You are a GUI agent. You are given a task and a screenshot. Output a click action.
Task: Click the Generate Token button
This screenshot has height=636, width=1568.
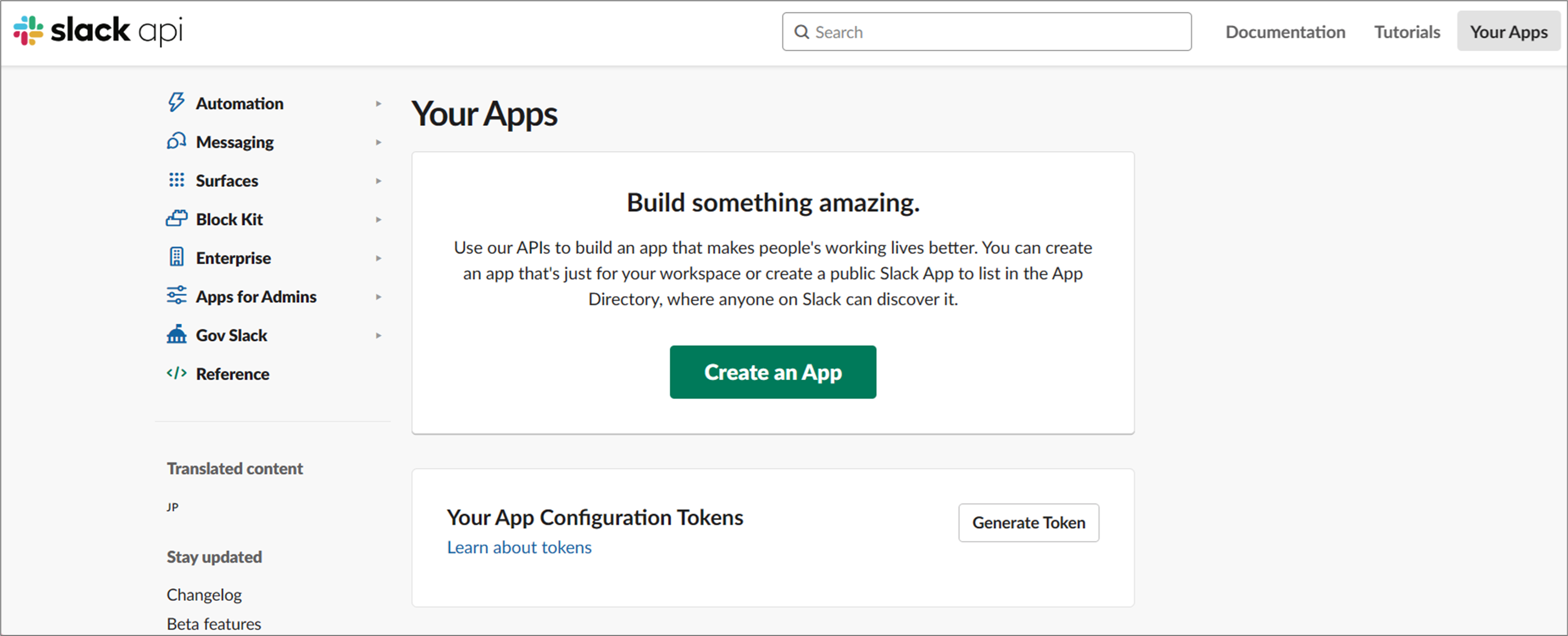click(1028, 523)
